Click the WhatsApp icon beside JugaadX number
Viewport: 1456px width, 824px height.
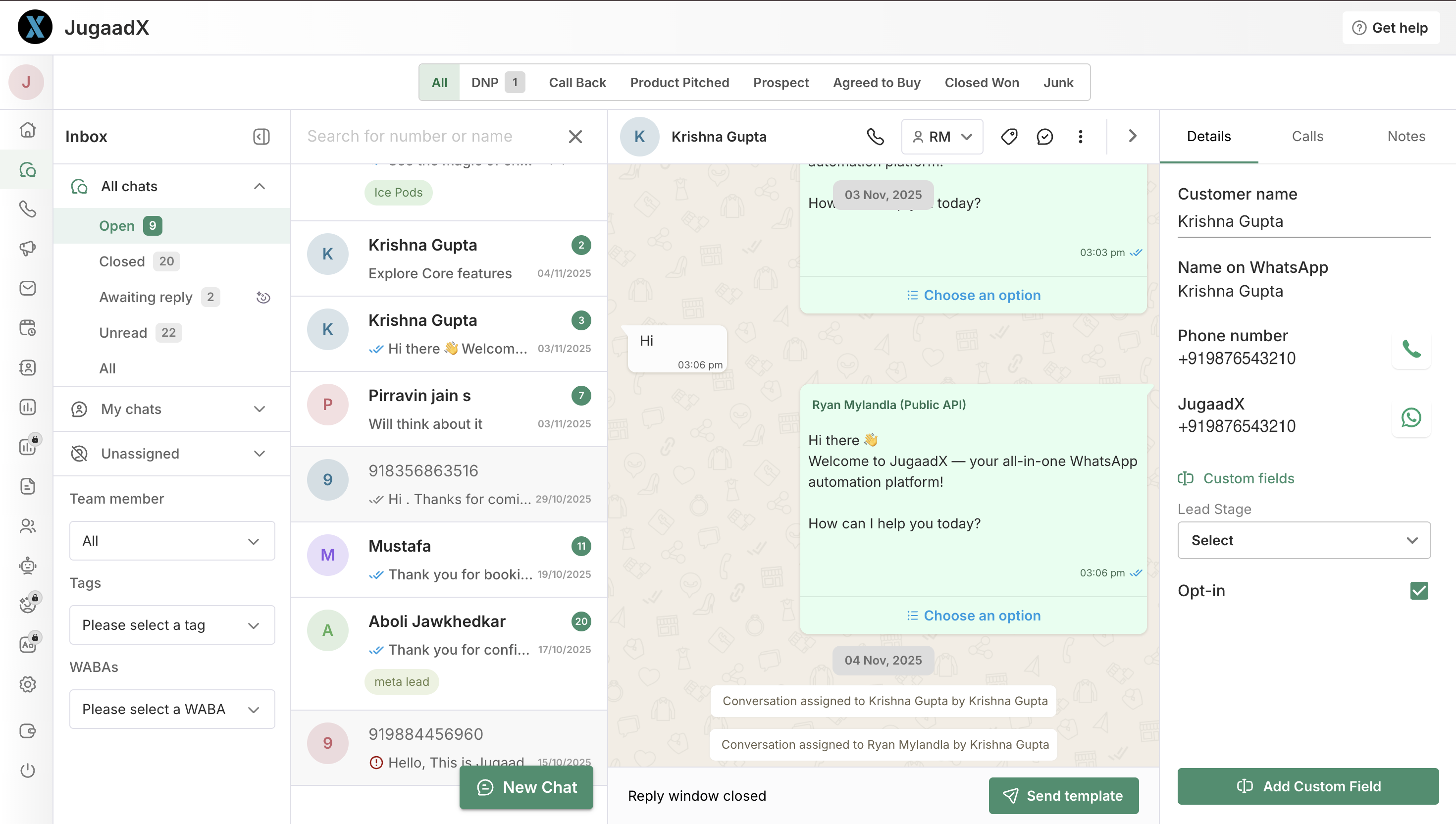pyautogui.click(x=1411, y=417)
